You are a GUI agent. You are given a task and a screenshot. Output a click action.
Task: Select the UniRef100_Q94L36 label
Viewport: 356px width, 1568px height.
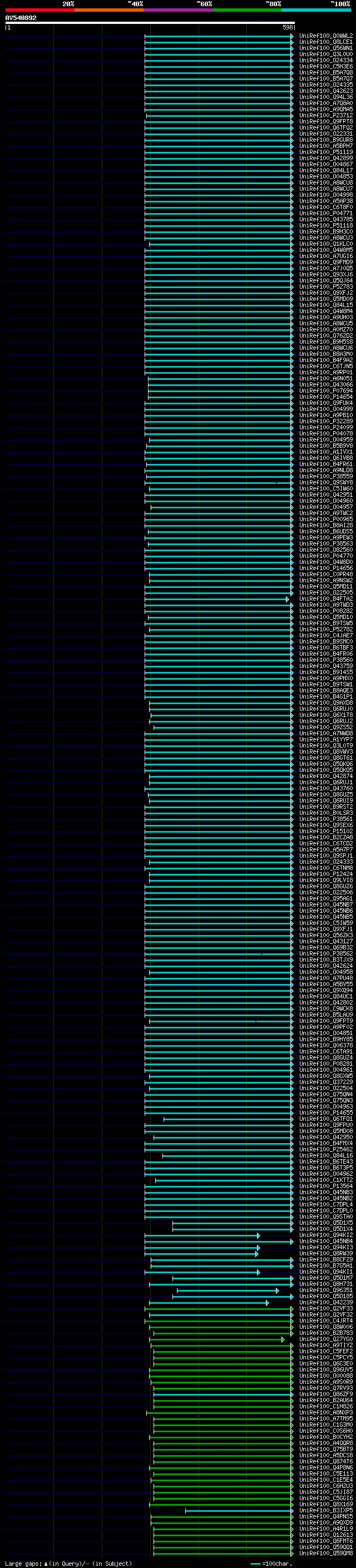pos(326,97)
